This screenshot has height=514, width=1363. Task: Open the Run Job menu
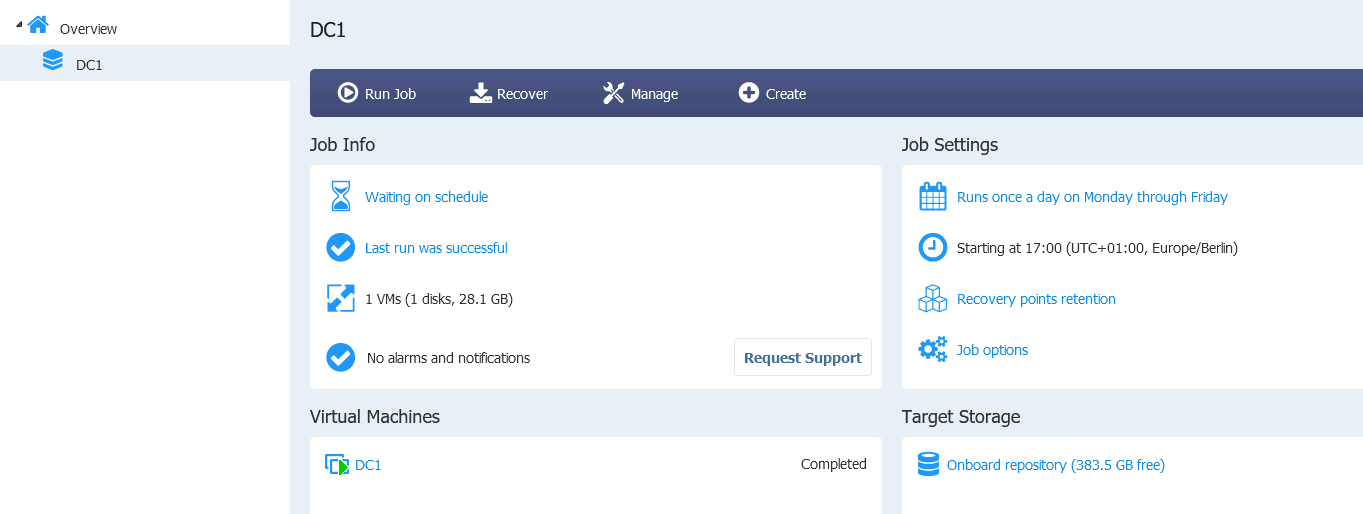point(377,93)
